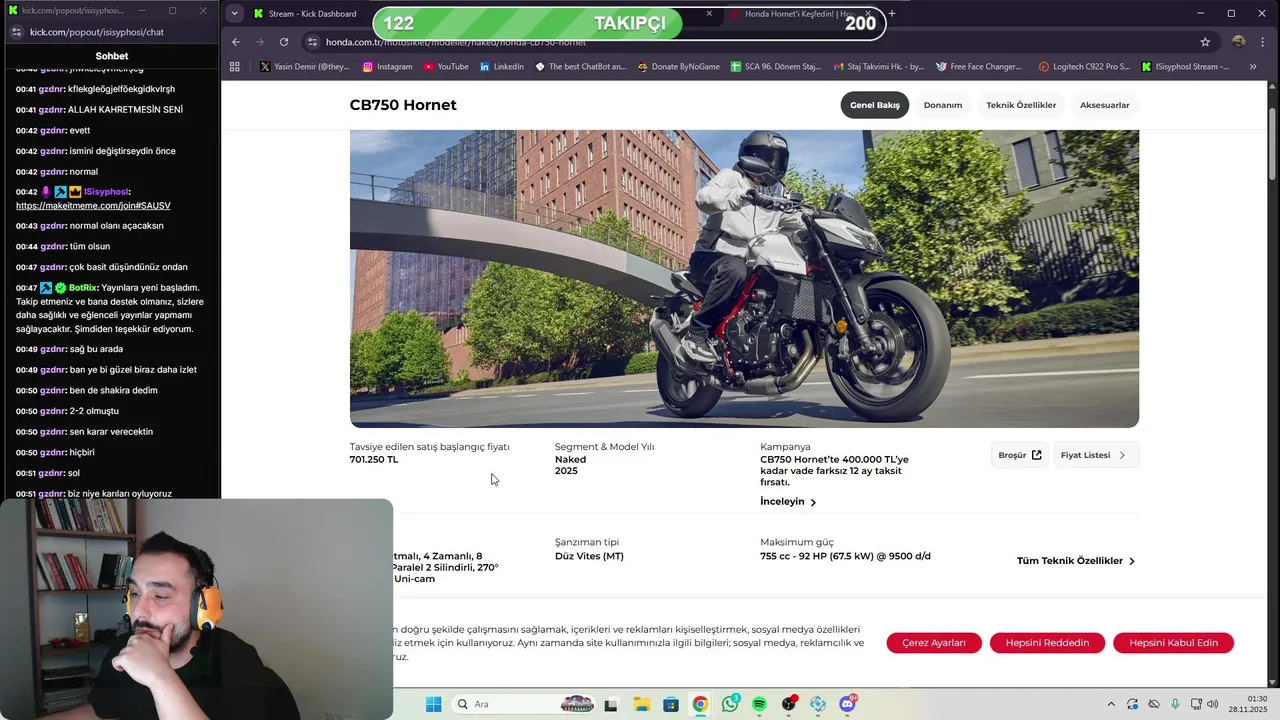The height and width of the screenshot is (720, 1280).
Task: Click the SCA 96. Dönem Staj bookmark
Action: coord(775,67)
